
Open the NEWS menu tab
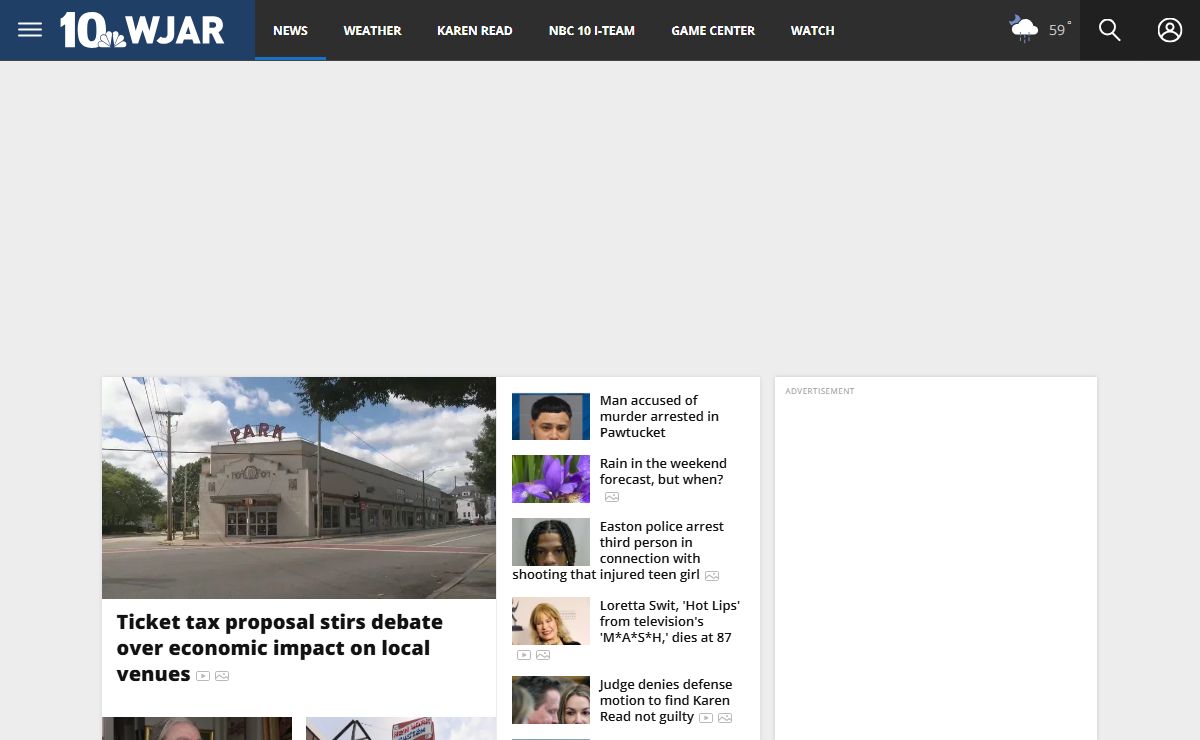290,30
